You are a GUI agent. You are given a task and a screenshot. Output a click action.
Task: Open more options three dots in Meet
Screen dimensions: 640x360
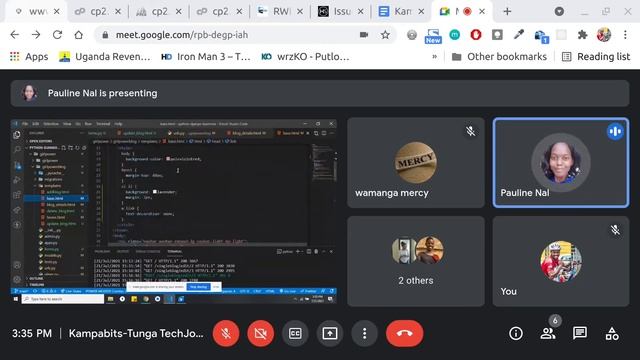click(x=364, y=333)
